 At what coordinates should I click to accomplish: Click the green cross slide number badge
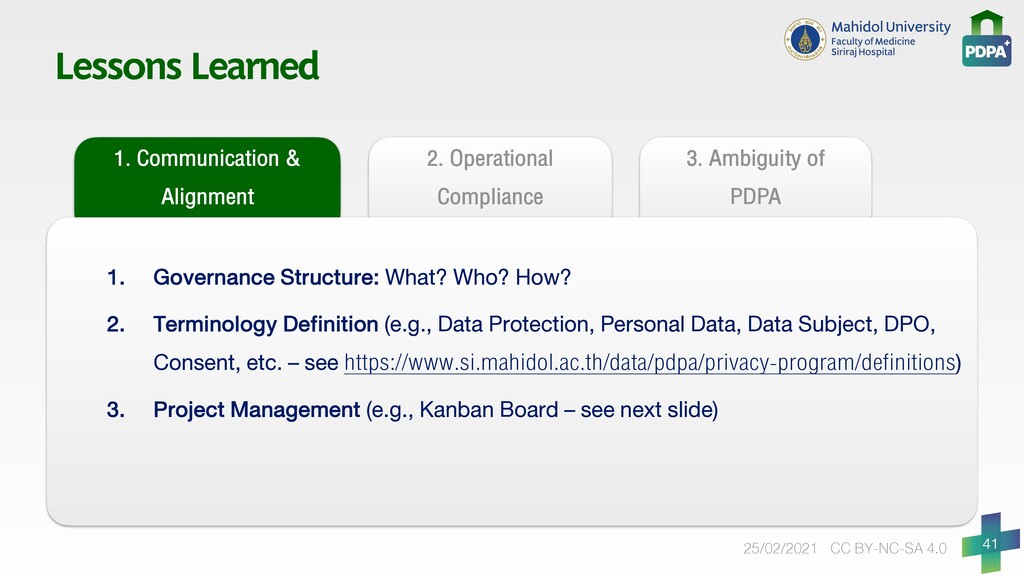click(x=991, y=543)
